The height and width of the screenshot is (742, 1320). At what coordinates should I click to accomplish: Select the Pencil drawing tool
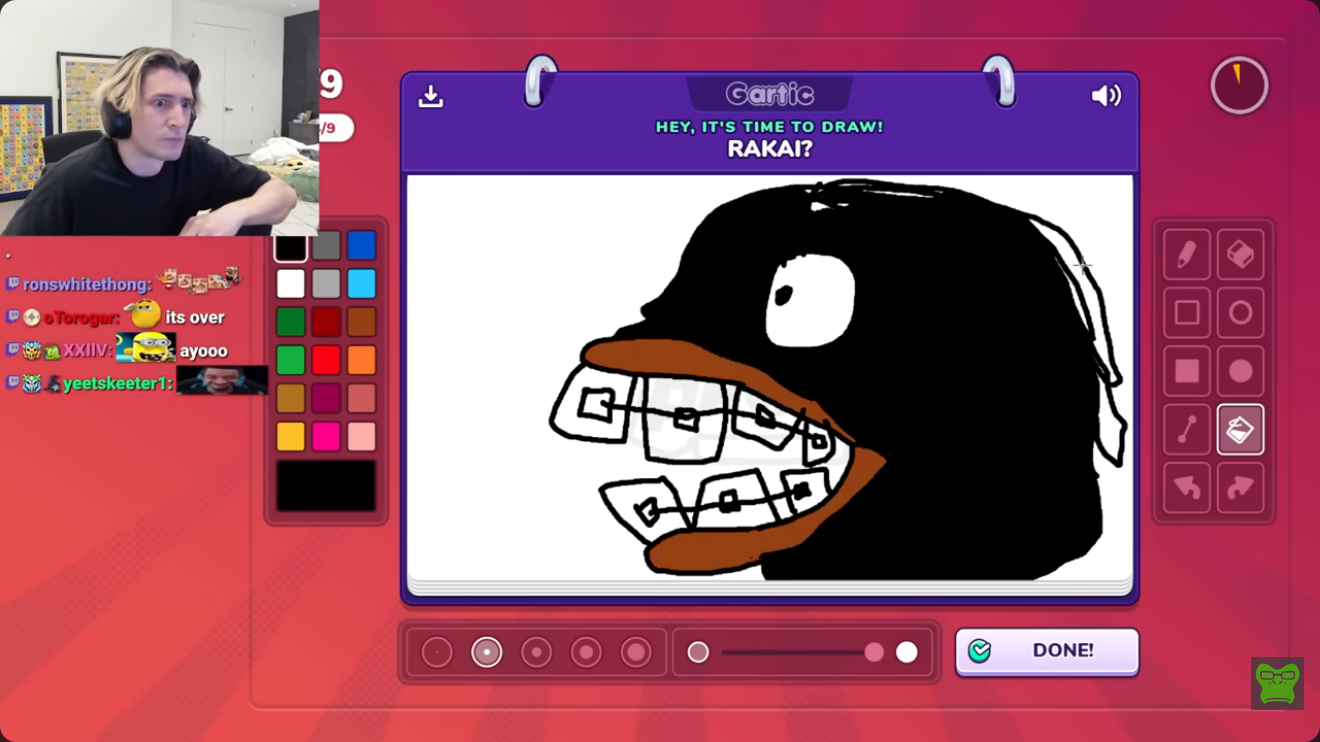pos(1186,254)
